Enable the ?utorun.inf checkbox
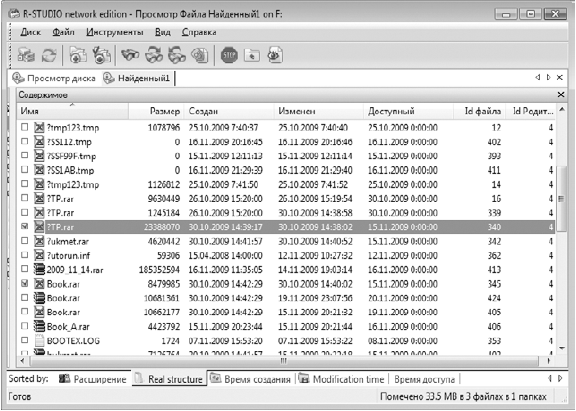 pyautogui.click(x=24, y=255)
